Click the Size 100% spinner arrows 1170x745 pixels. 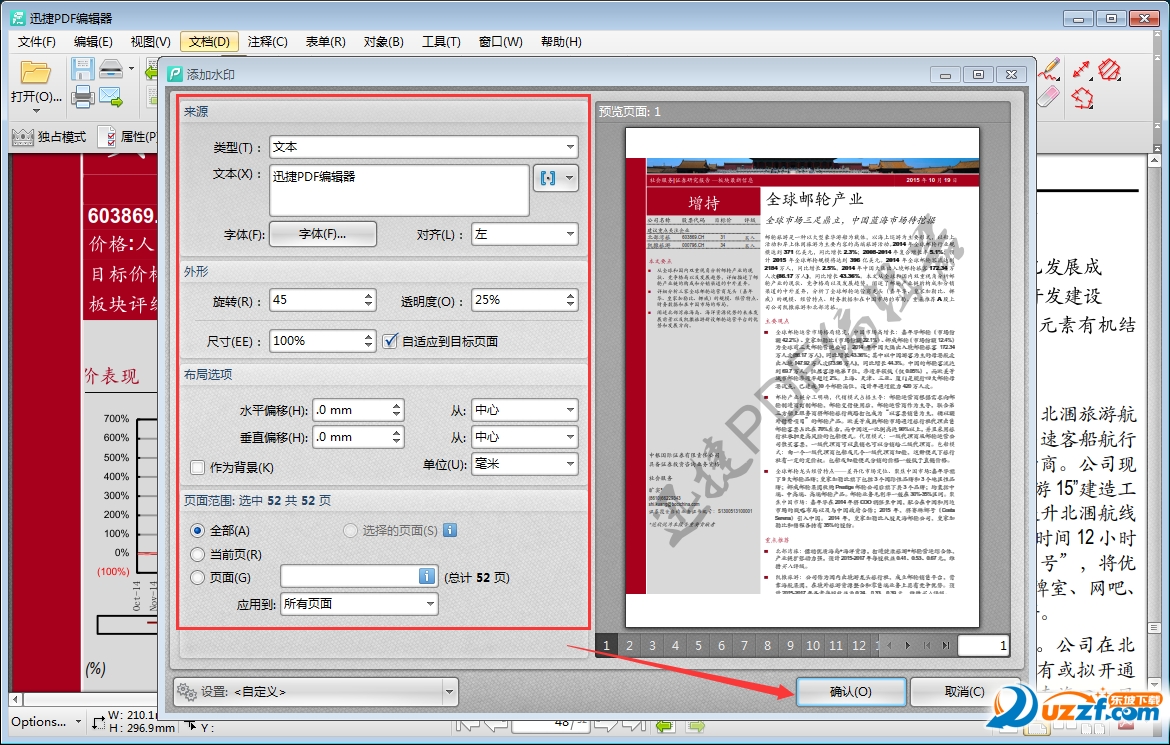[369, 341]
